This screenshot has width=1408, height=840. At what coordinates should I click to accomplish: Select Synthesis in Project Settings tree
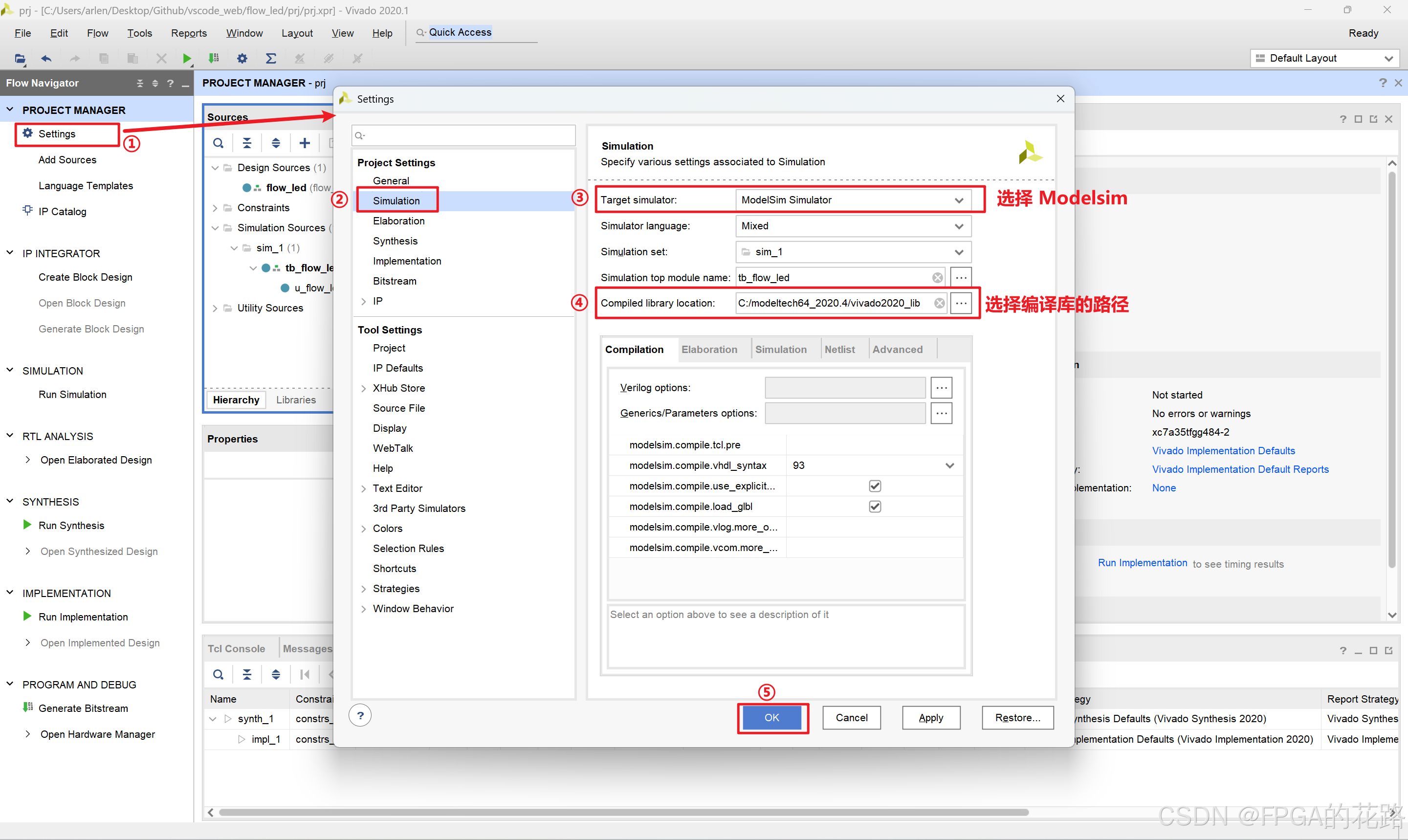point(395,241)
